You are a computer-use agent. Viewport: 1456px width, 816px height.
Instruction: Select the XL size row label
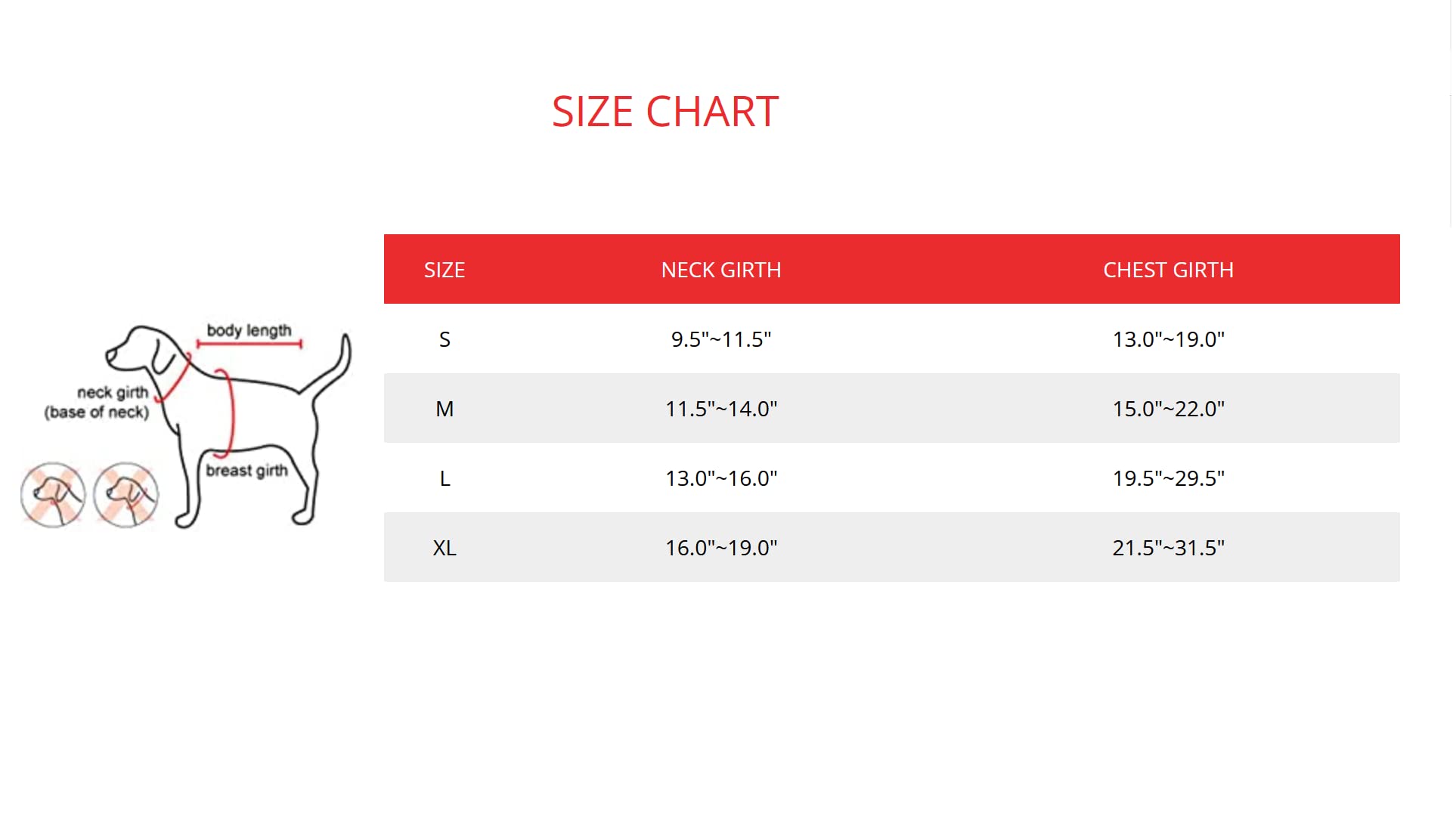pyautogui.click(x=445, y=548)
